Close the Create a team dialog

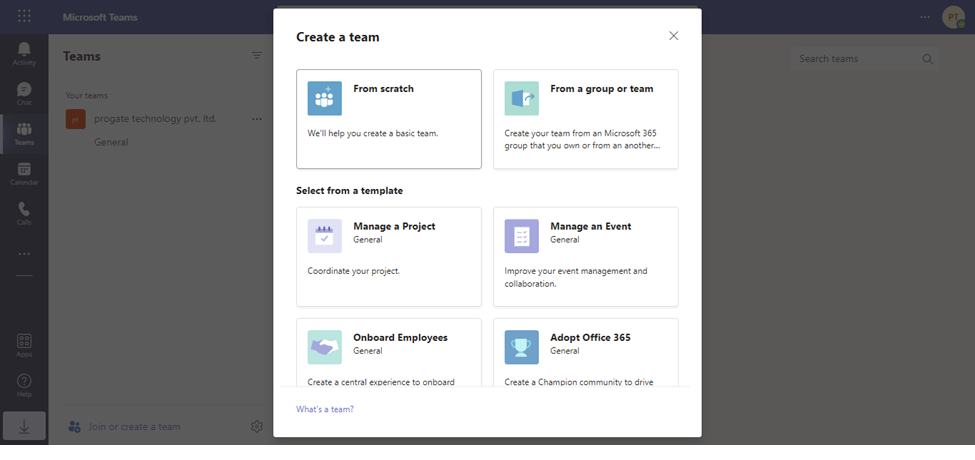click(x=673, y=36)
